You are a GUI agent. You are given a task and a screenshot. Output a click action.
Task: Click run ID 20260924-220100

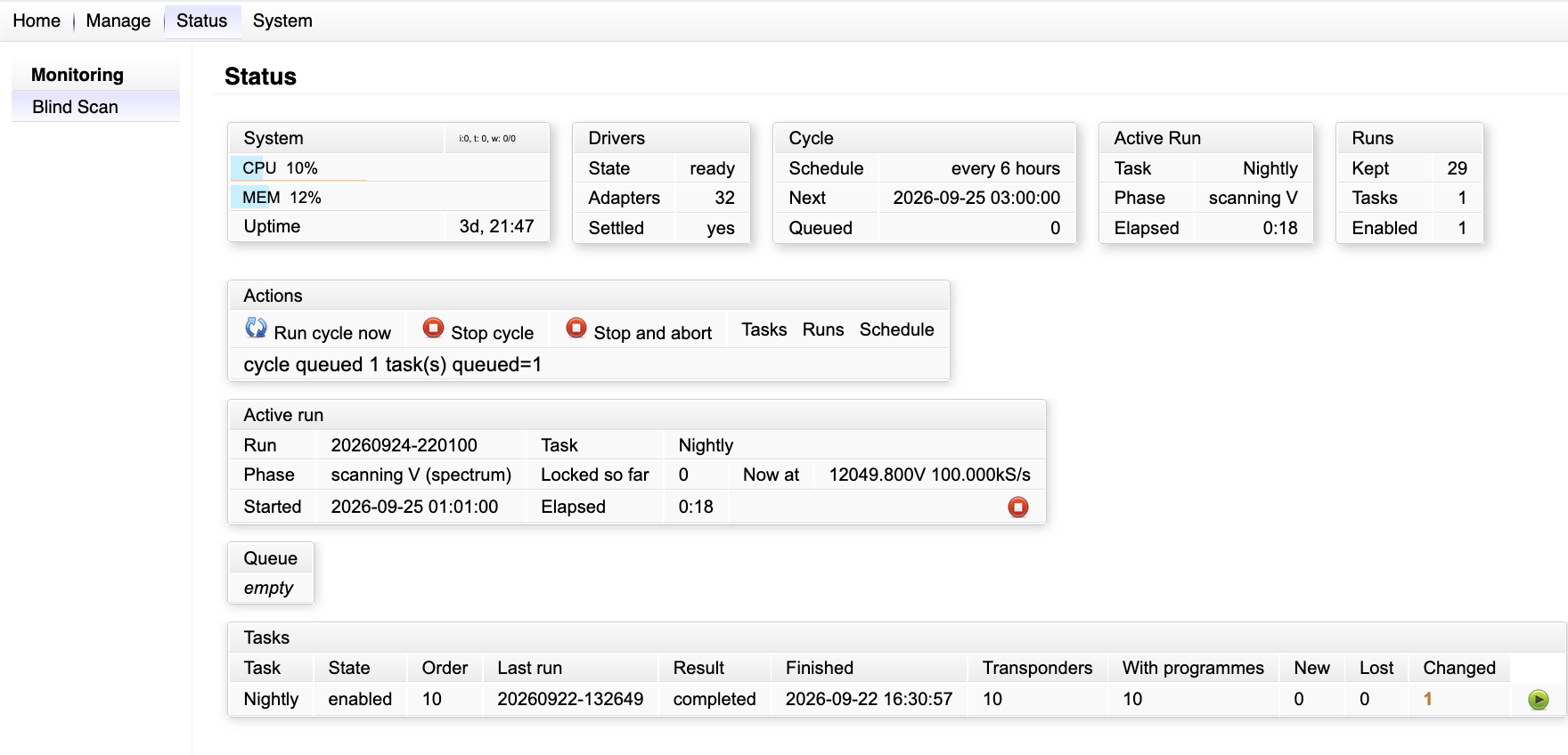pos(404,445)
